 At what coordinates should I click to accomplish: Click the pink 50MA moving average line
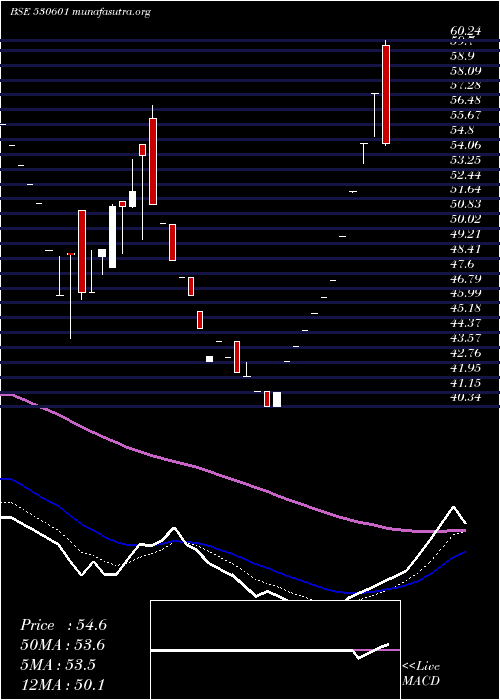click(232, 479)
